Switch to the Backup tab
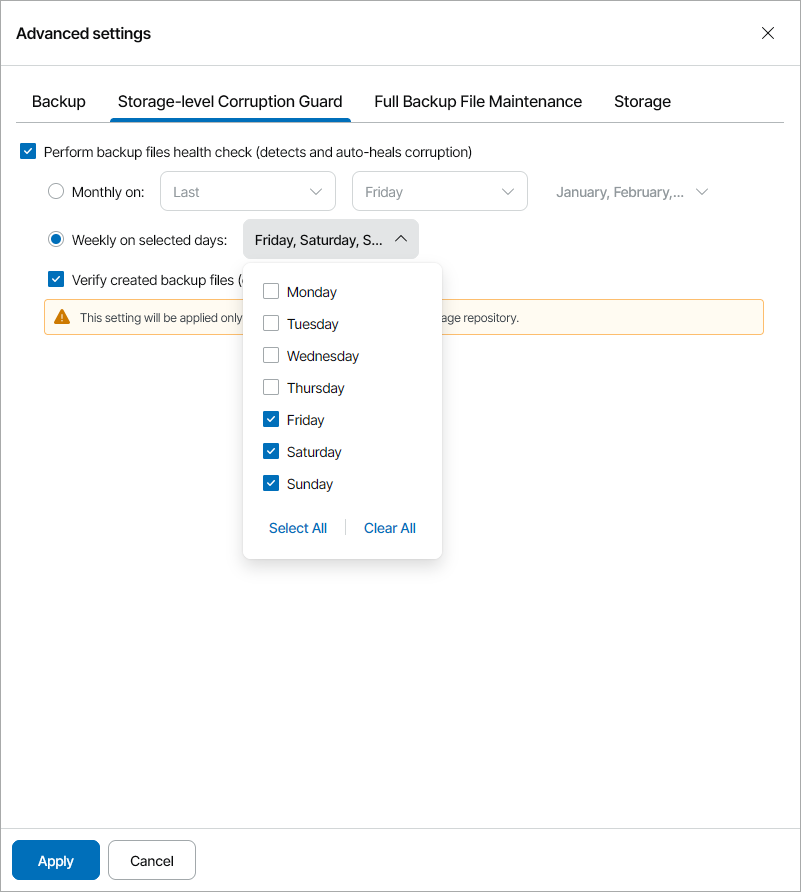The height and width of the screenshot is (892, 801). 59,102
